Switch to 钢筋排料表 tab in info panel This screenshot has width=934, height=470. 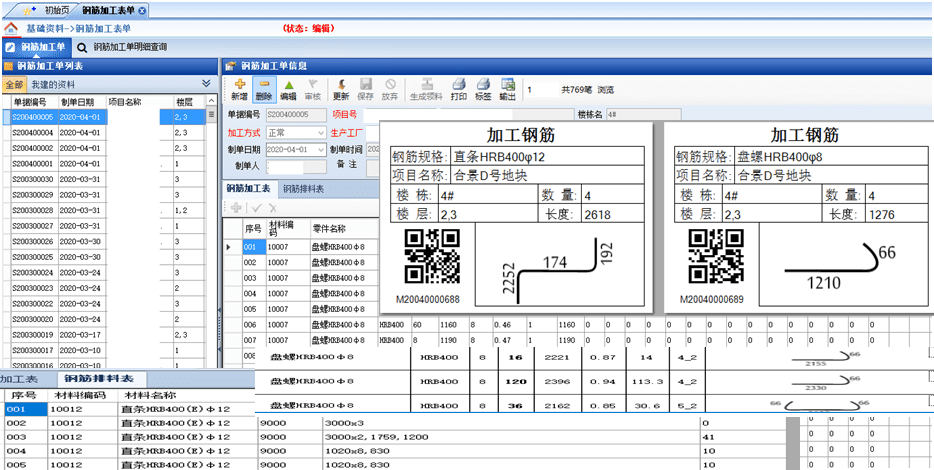(x=303, y=189)
